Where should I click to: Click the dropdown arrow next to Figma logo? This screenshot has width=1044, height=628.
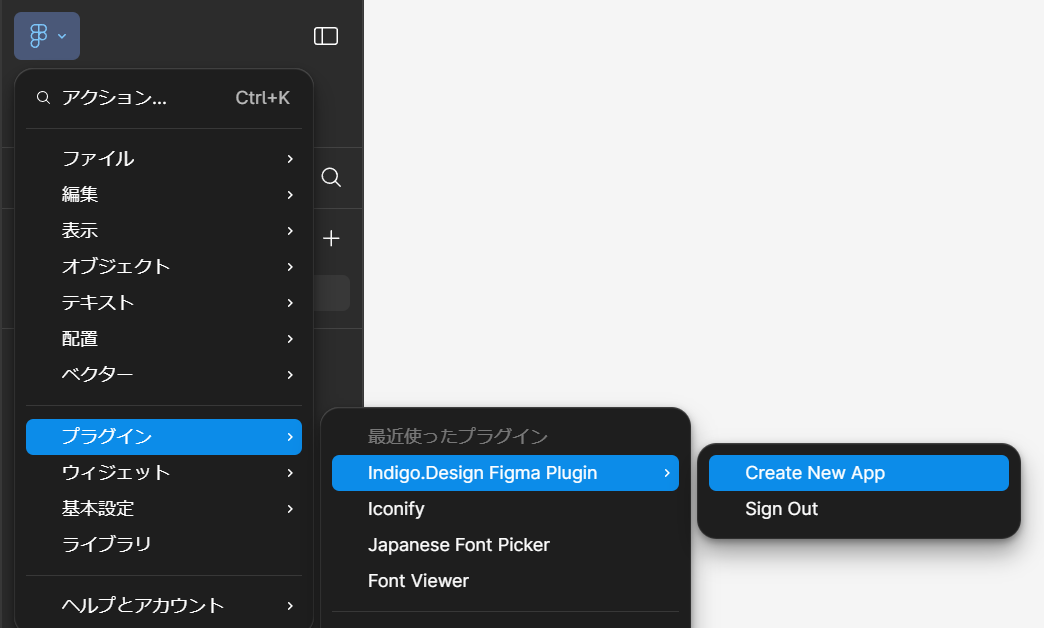pos(62,36)
